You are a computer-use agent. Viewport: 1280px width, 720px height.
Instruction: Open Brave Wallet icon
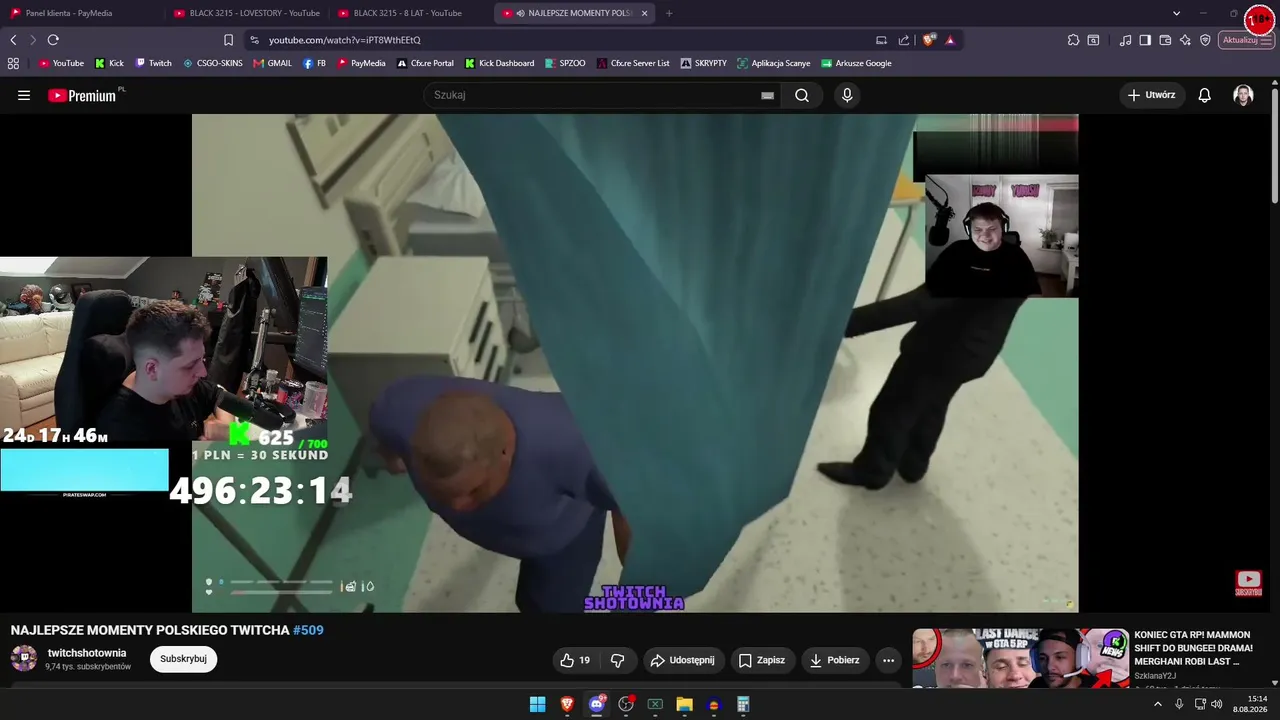click(x=1165, y=40)
